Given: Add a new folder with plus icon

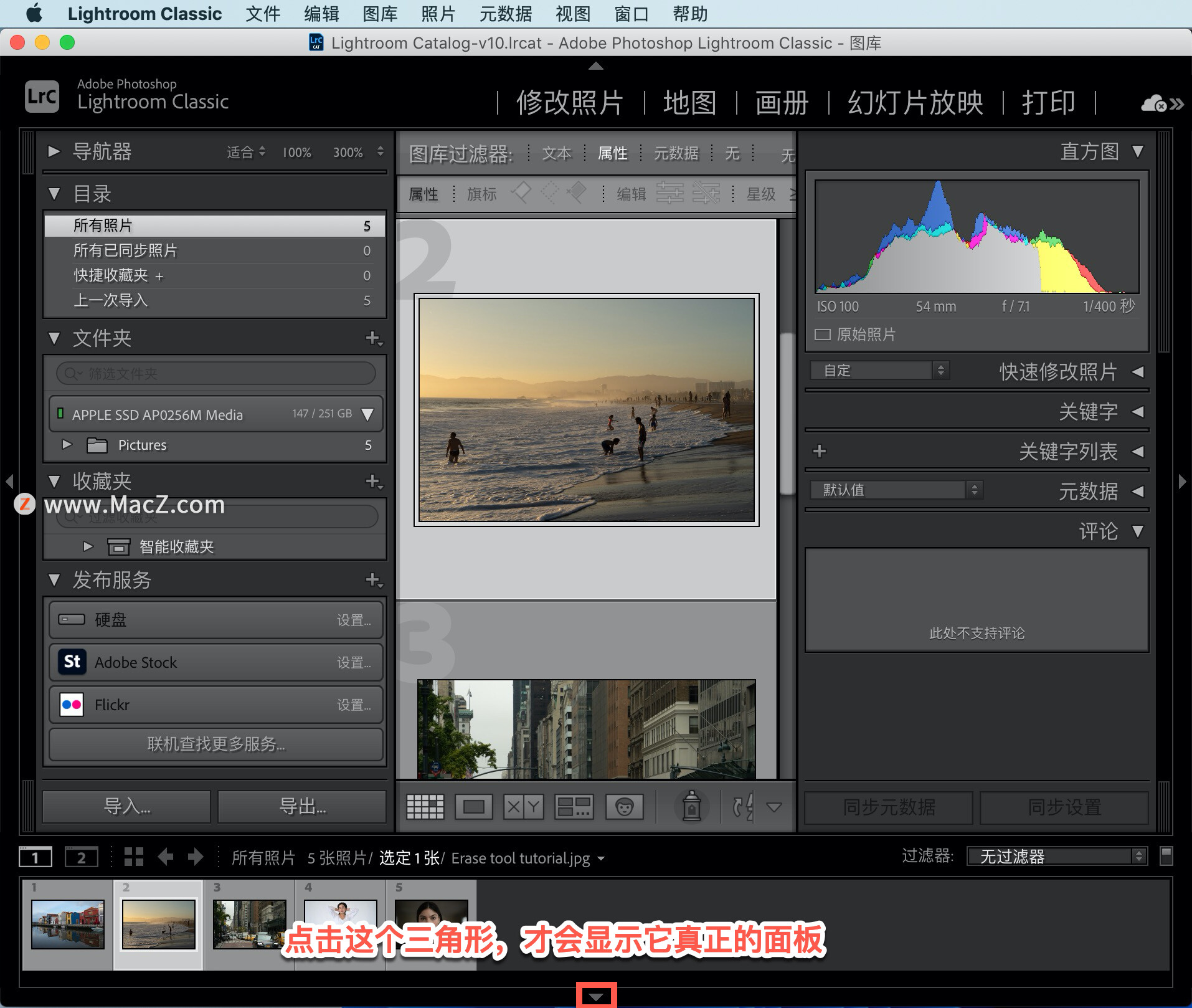Looking at the screenshot, I should point(374,338).
